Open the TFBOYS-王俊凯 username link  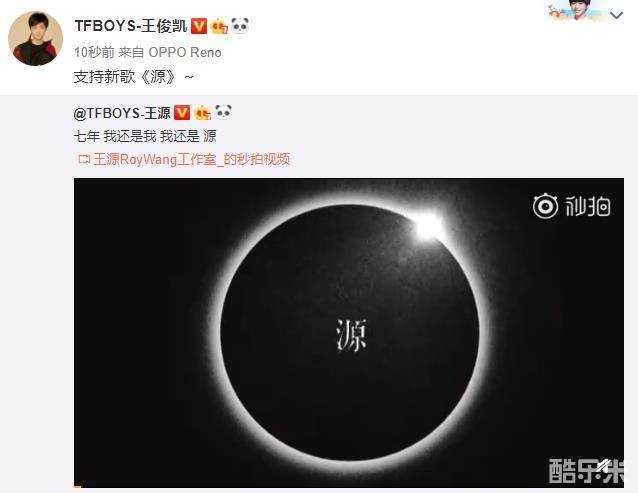131,26
